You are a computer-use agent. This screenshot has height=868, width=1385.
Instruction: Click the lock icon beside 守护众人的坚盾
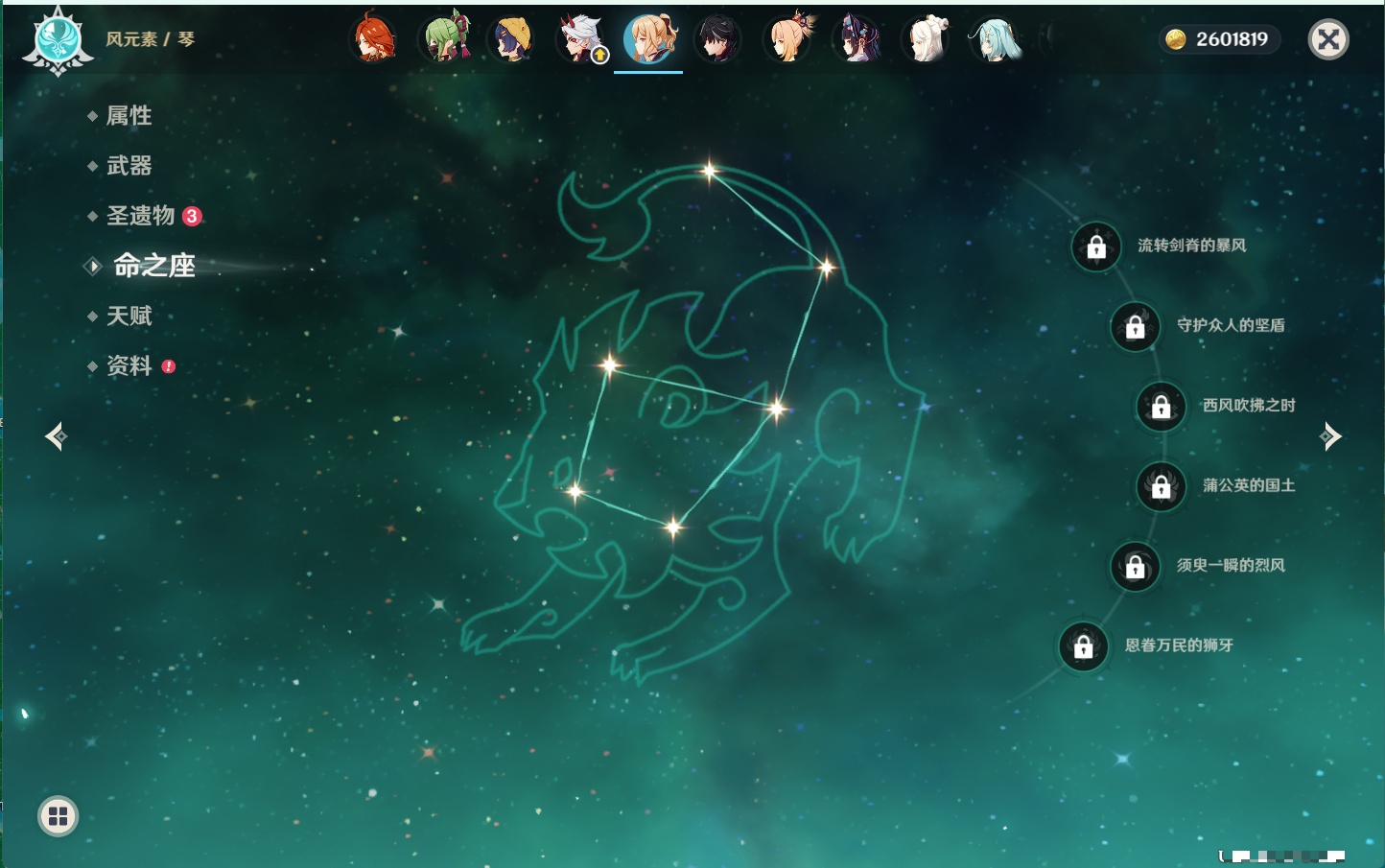coord(1135,326)
